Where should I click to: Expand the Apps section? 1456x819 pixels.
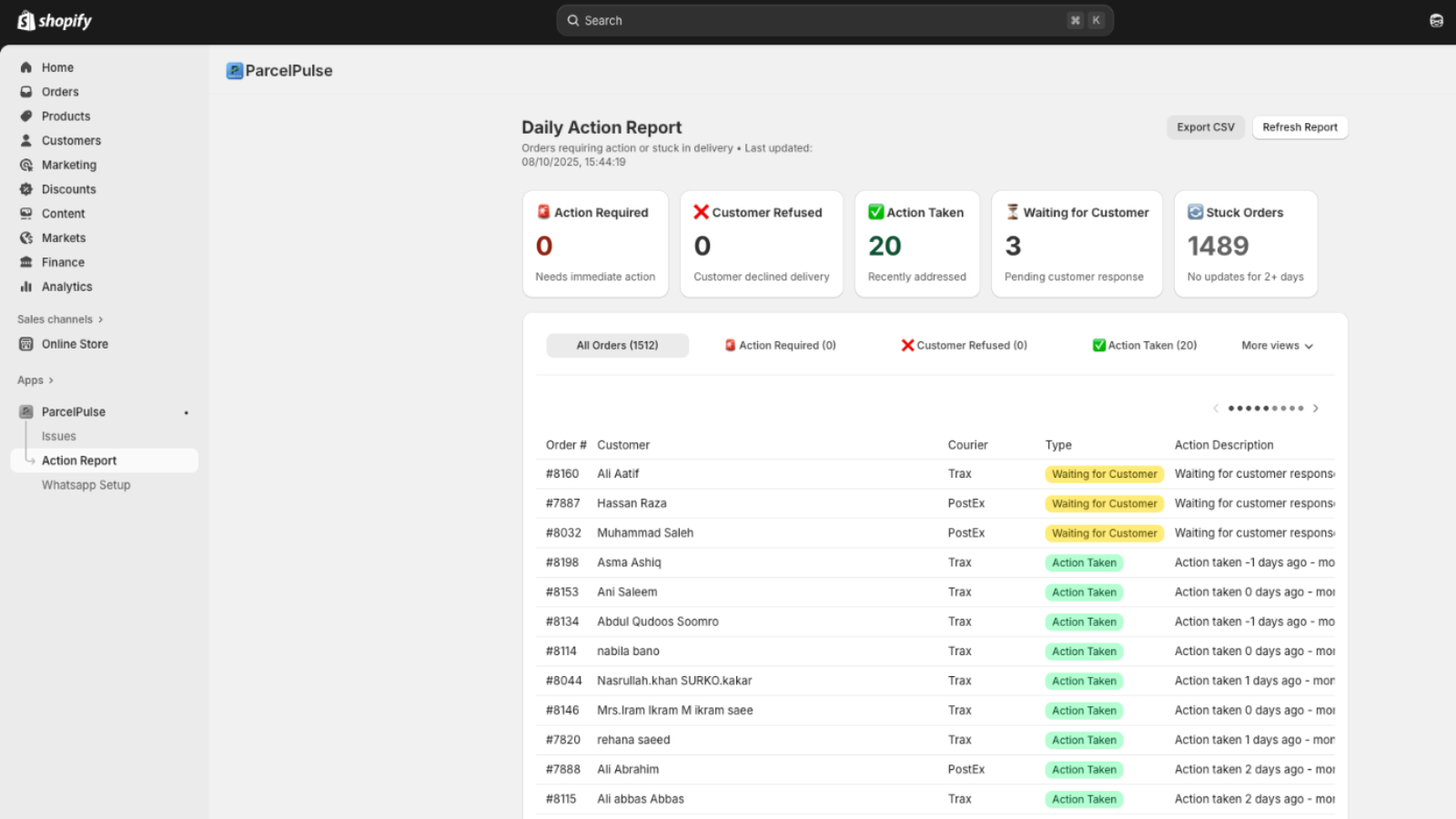(35, 380)
